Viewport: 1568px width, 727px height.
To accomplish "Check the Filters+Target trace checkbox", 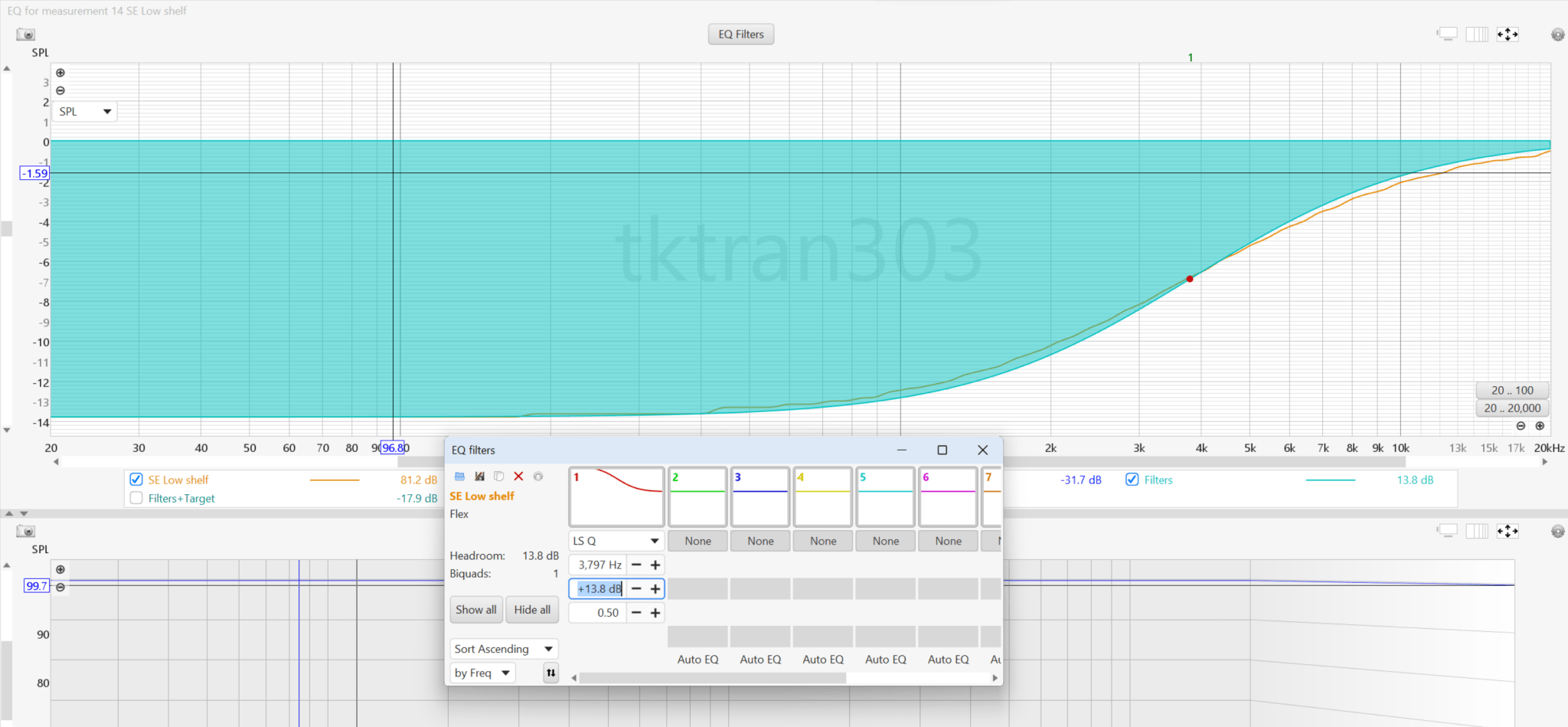I will click(x=136, y=498).
